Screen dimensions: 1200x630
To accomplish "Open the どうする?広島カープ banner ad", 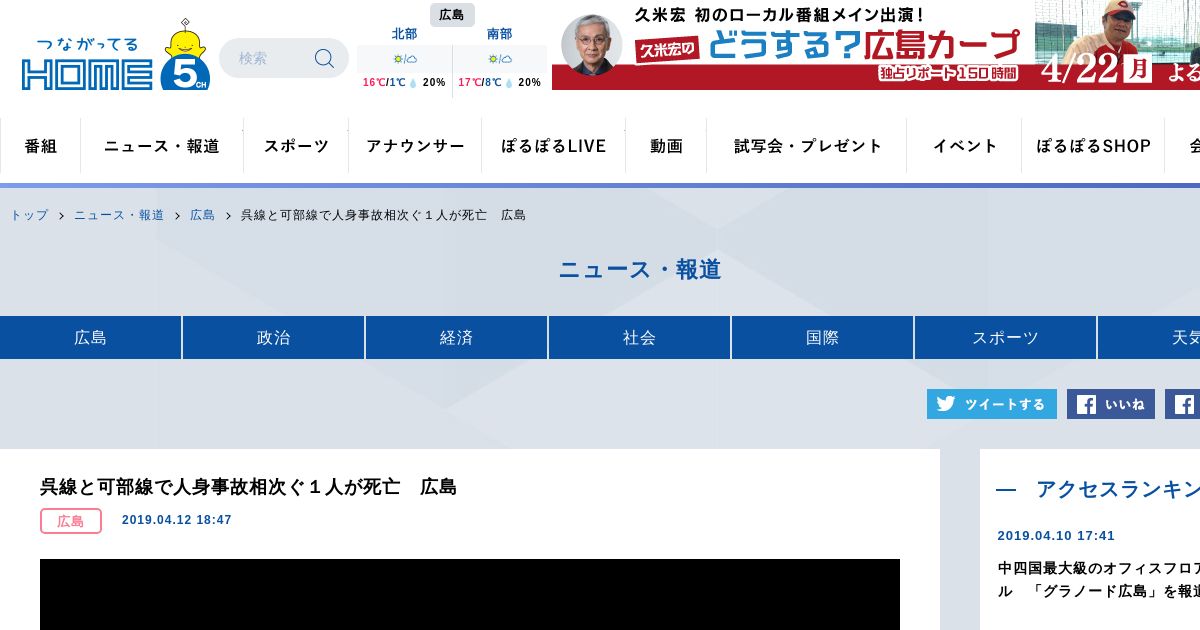I will tap(876, 45).
